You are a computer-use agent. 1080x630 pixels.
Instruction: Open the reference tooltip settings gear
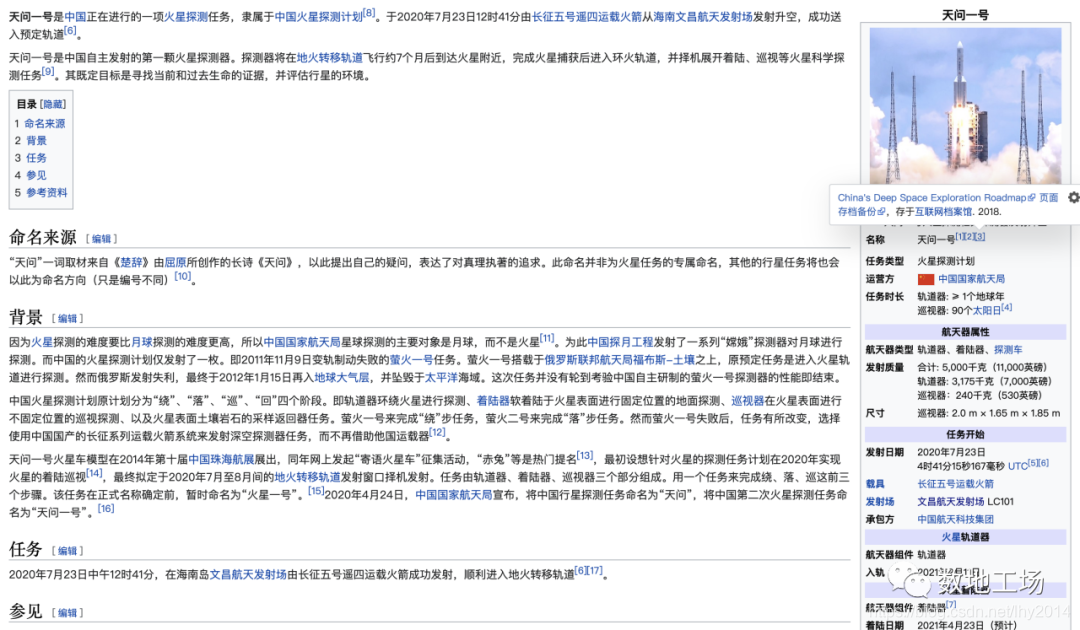(x=1073, y=198)
